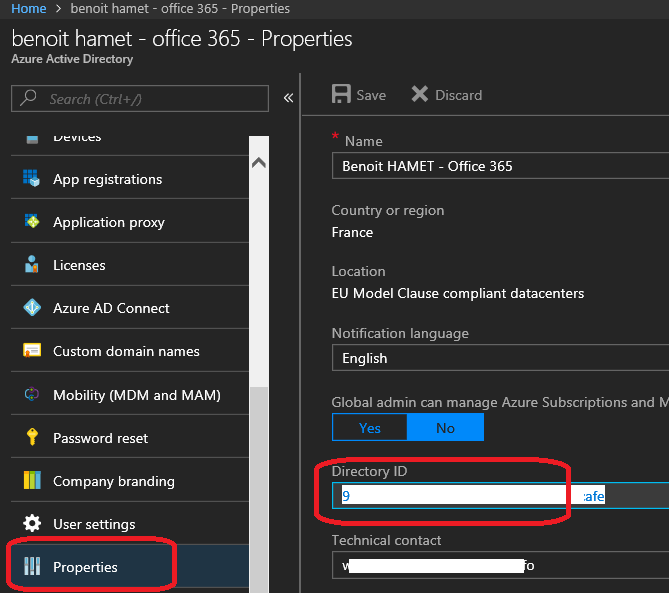Click the User settings gear icon

pos(32,524)
